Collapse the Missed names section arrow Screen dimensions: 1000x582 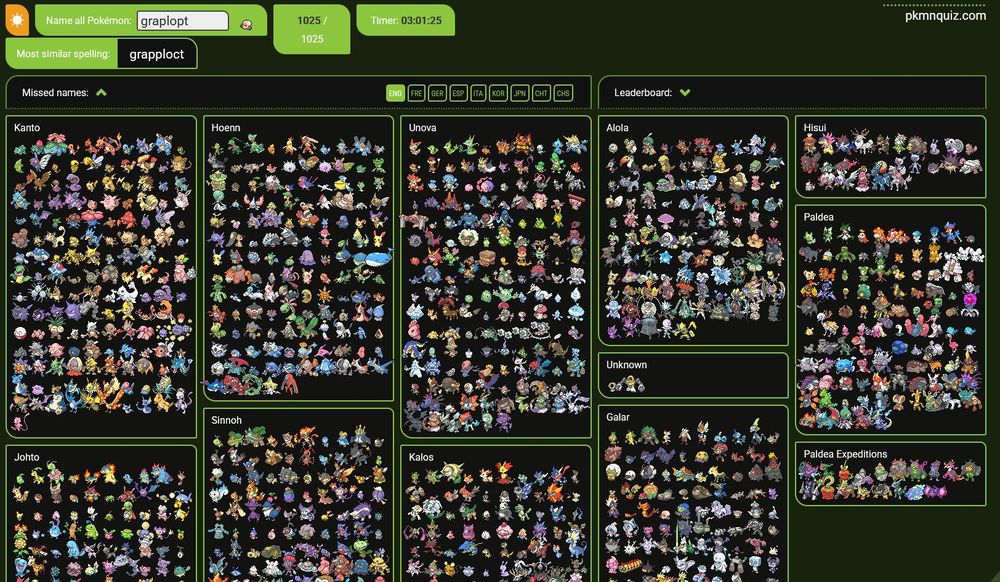click(101, 92)
